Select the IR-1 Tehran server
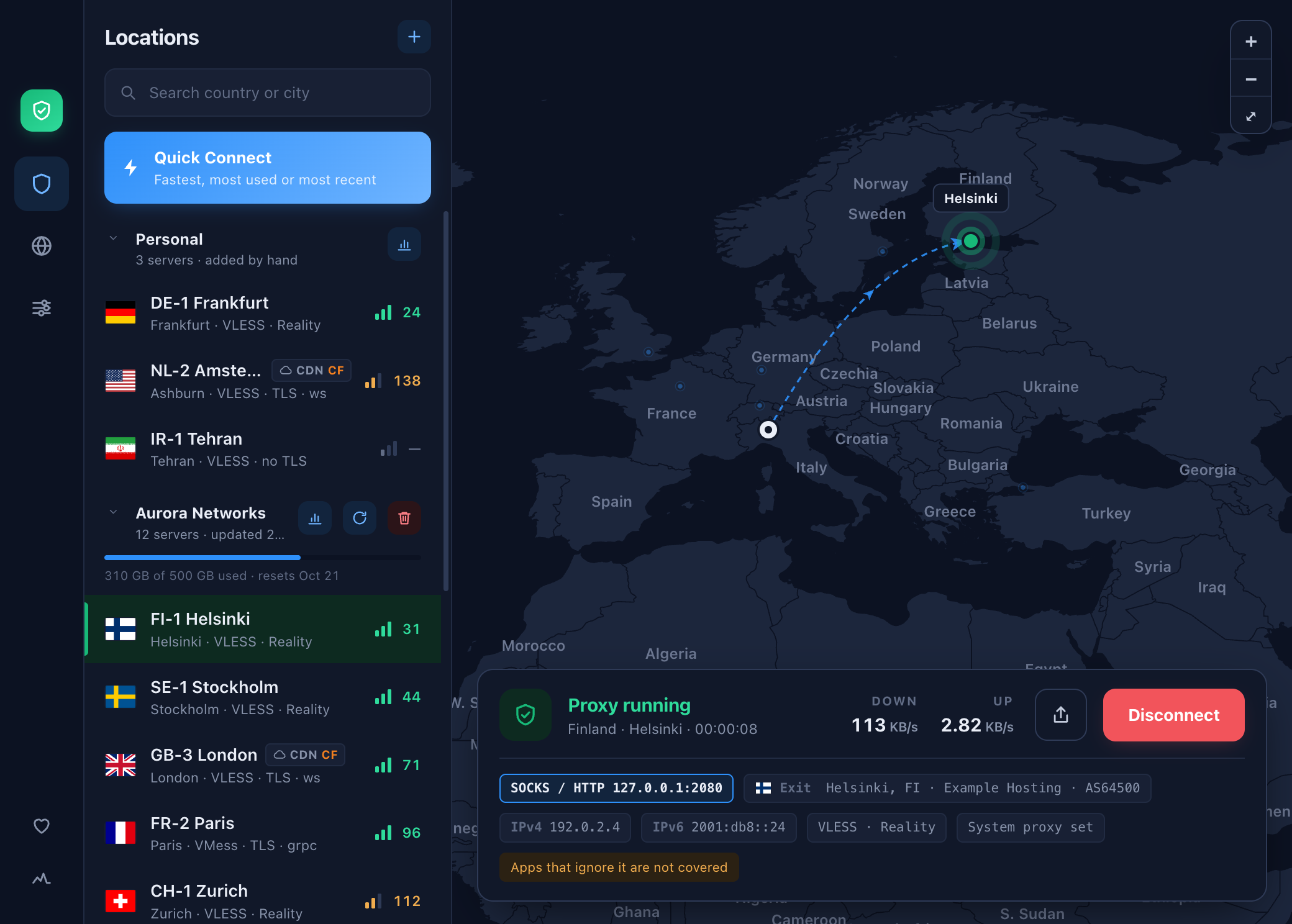The image size is (1292, 924). coord(263,449)
